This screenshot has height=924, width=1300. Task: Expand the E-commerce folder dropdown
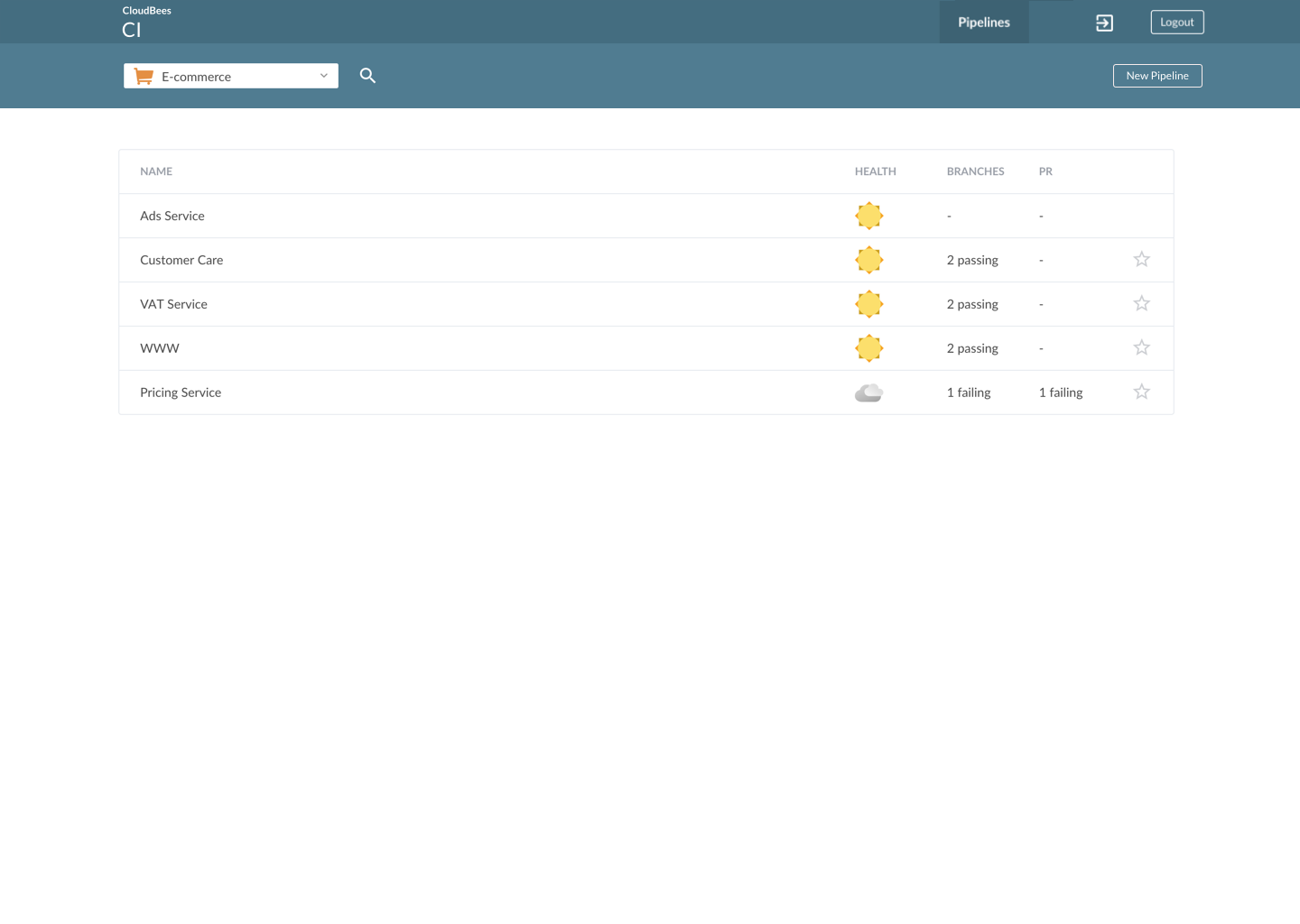click(x=231, y=76)
